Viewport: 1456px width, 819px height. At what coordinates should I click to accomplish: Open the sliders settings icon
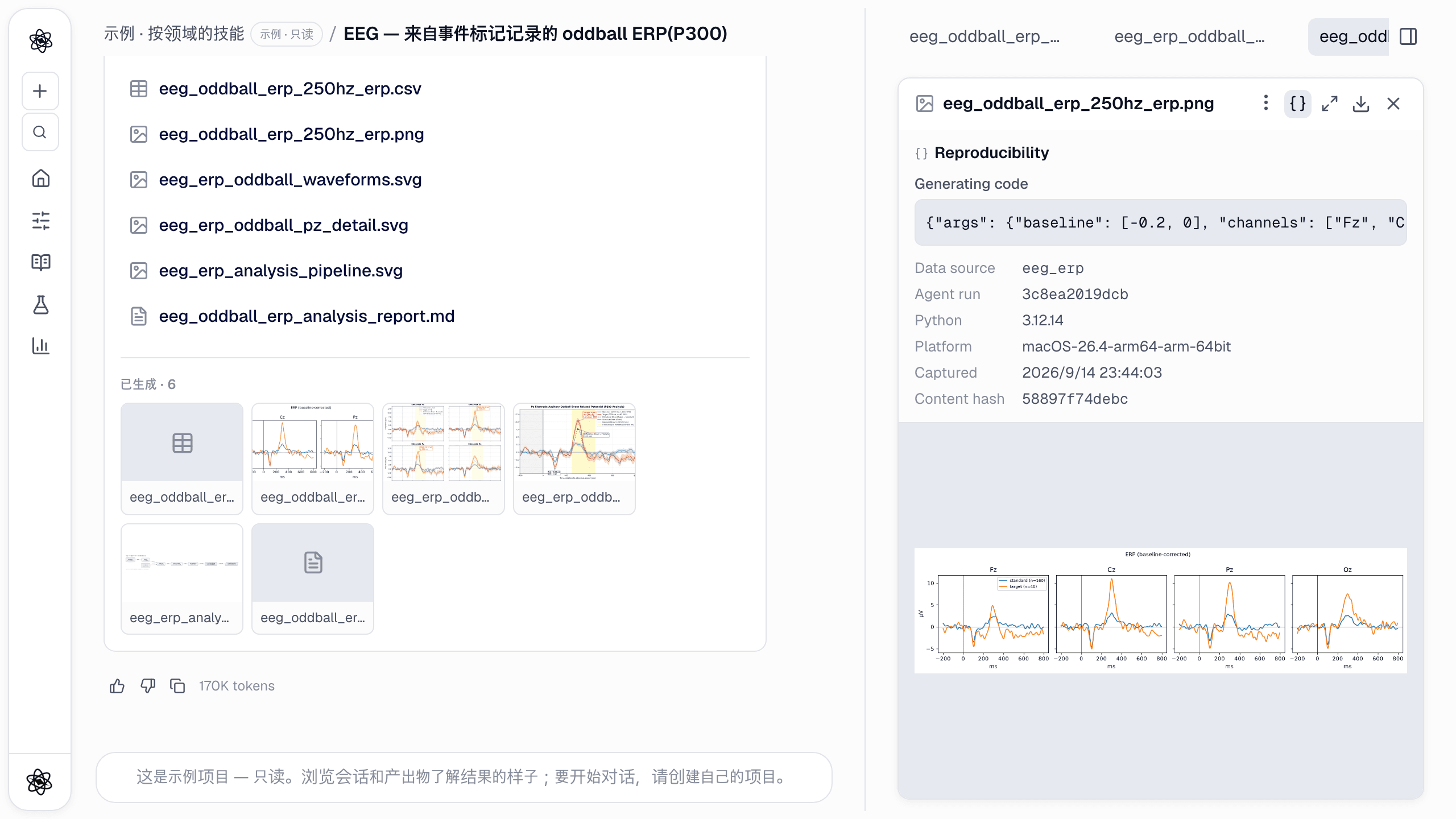click(40, 221)
